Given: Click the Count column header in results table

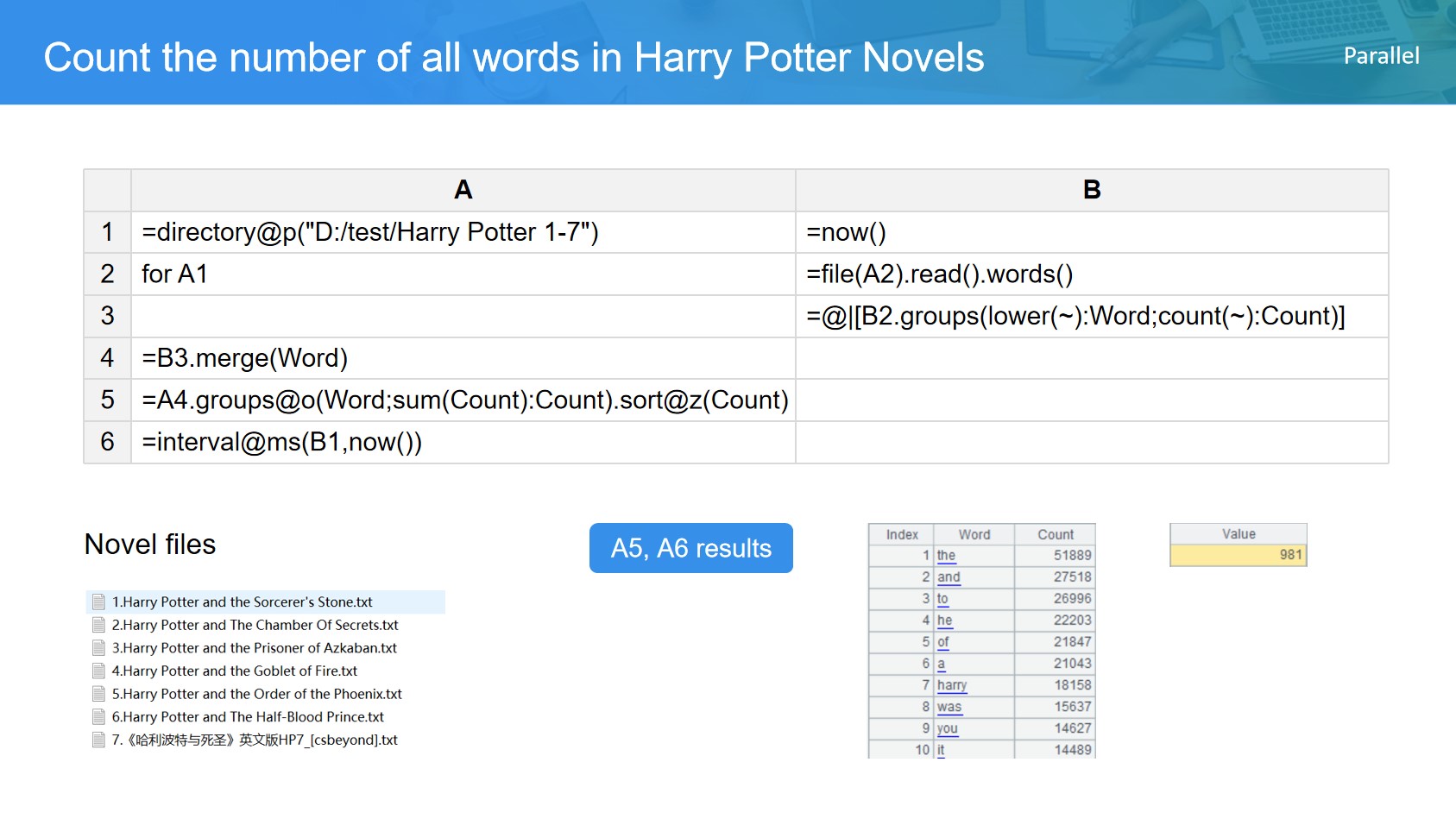Looking at the screenshot, I should (1055, 535).
